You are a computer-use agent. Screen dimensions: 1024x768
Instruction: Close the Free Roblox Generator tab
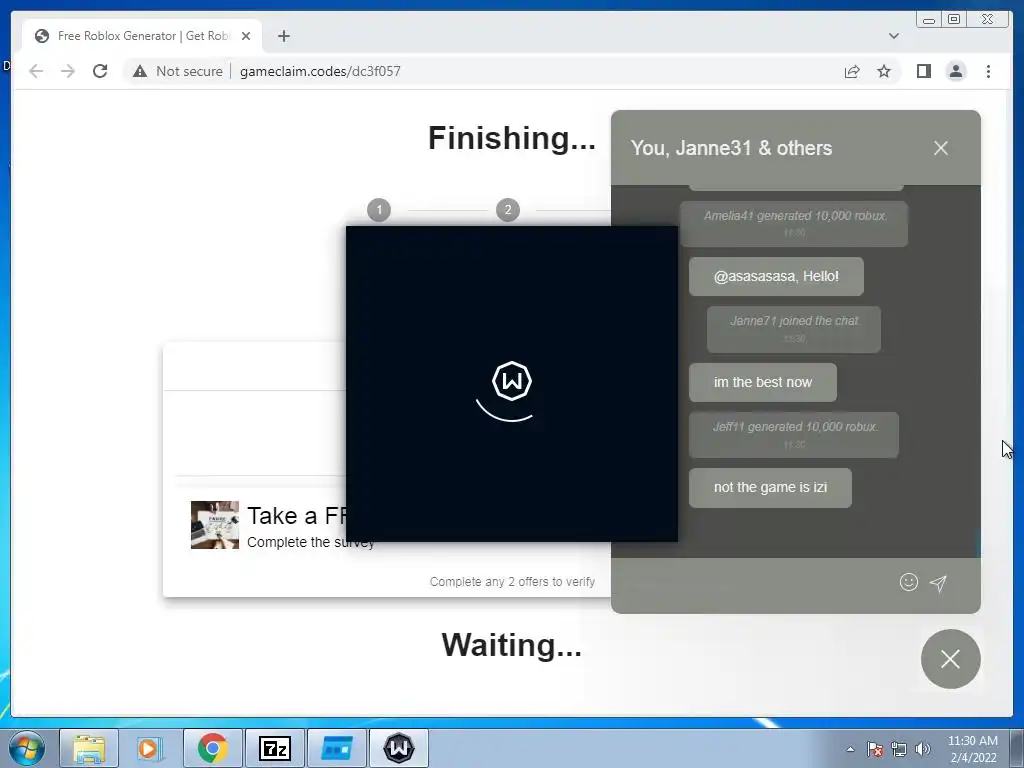[x=246, y=36]
